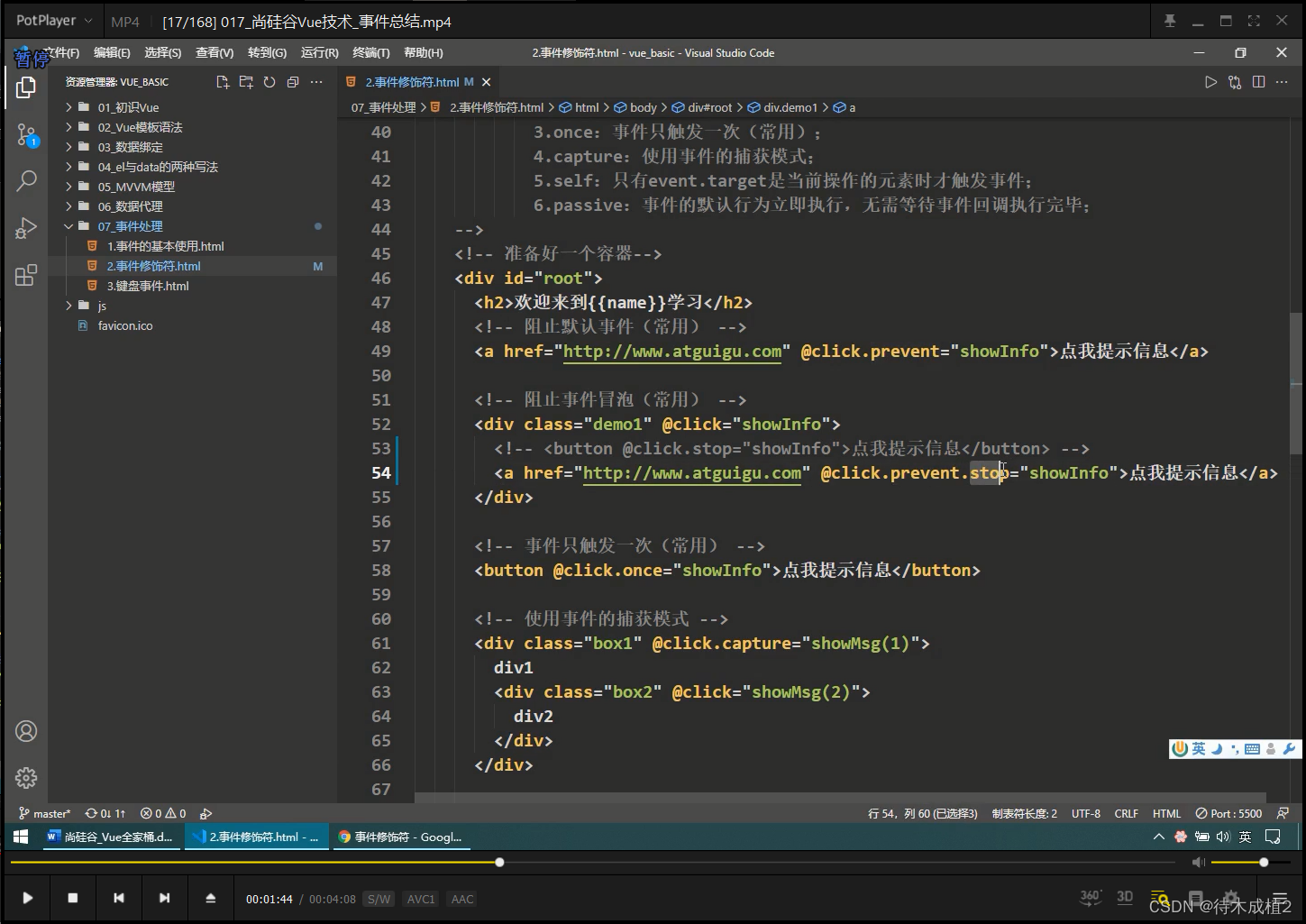1306x924 pixels.
Task: Open the Explorer view in activity bar
Action: click(x=26, y=87)
